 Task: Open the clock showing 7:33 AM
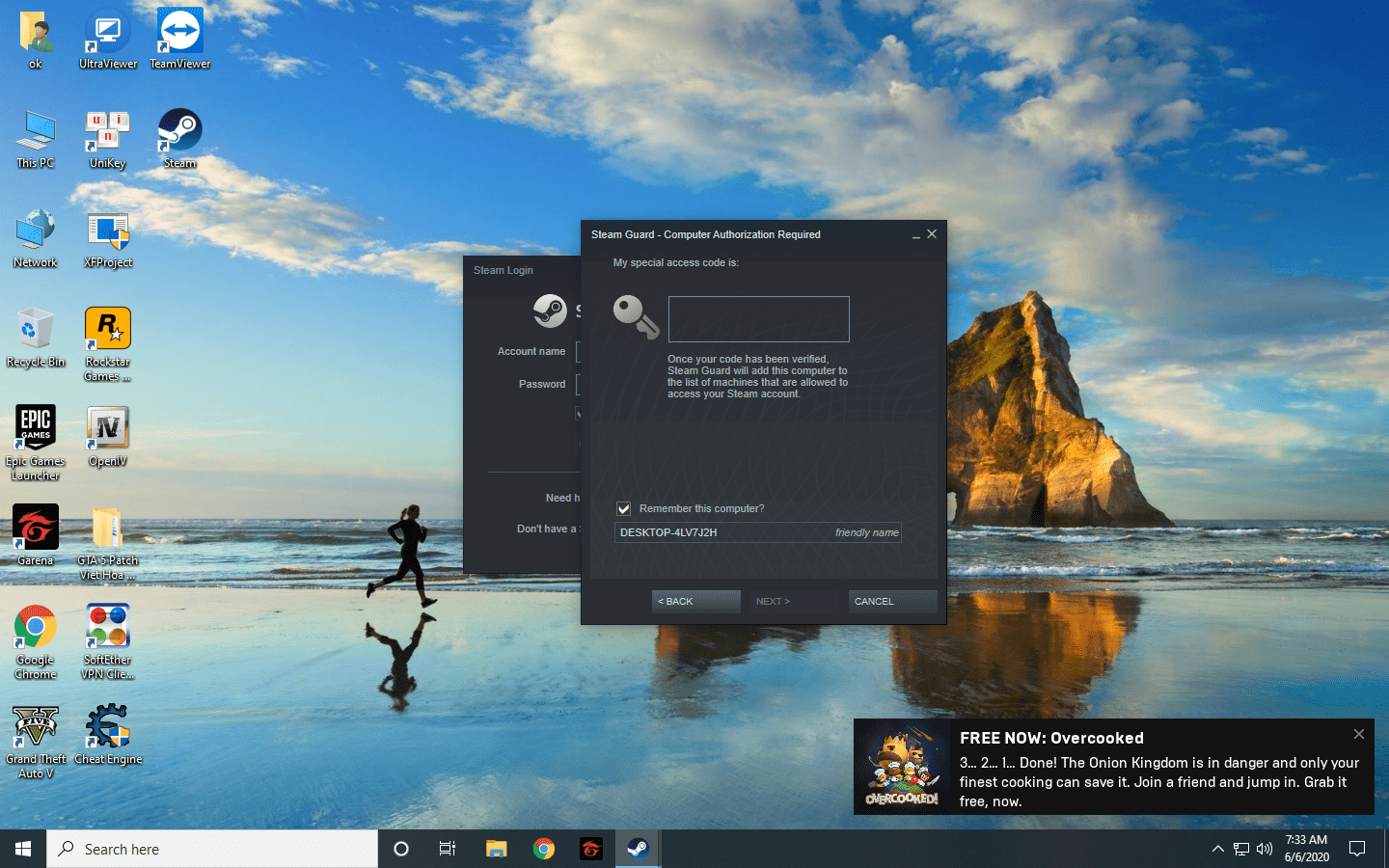(x=1306, y=849)
